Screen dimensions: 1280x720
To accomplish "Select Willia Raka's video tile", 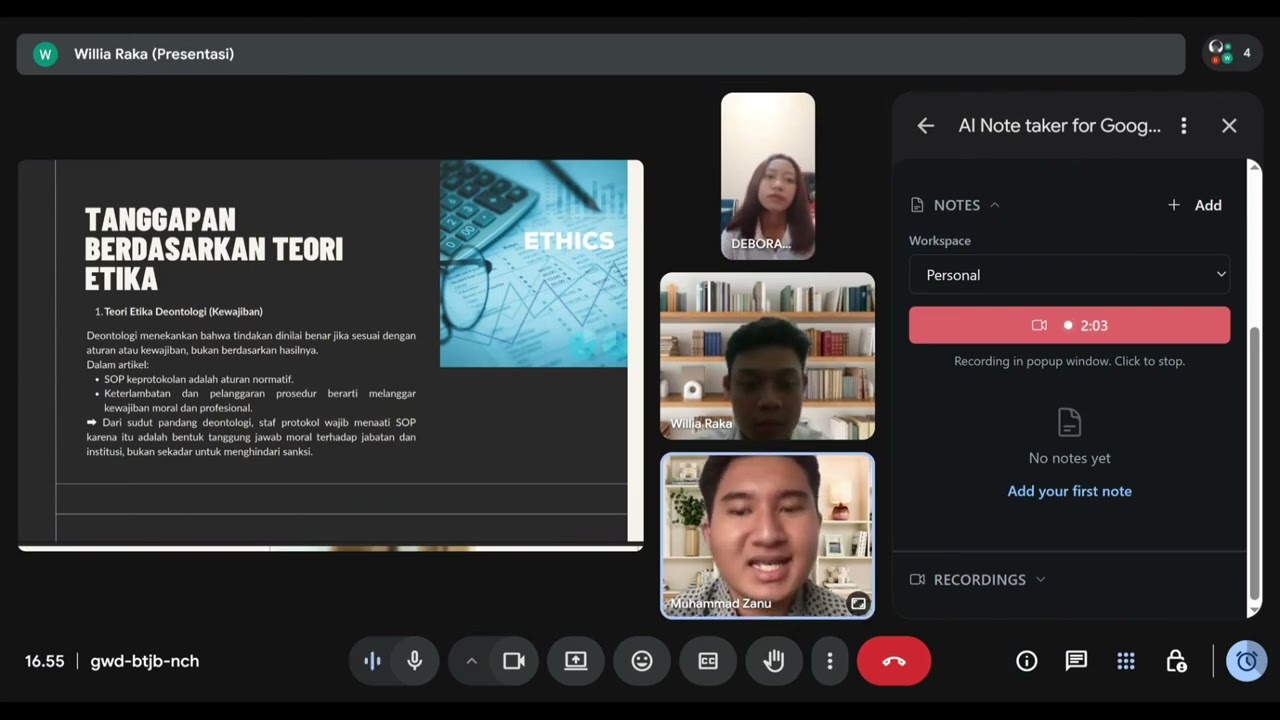I will tap(767, 356).
